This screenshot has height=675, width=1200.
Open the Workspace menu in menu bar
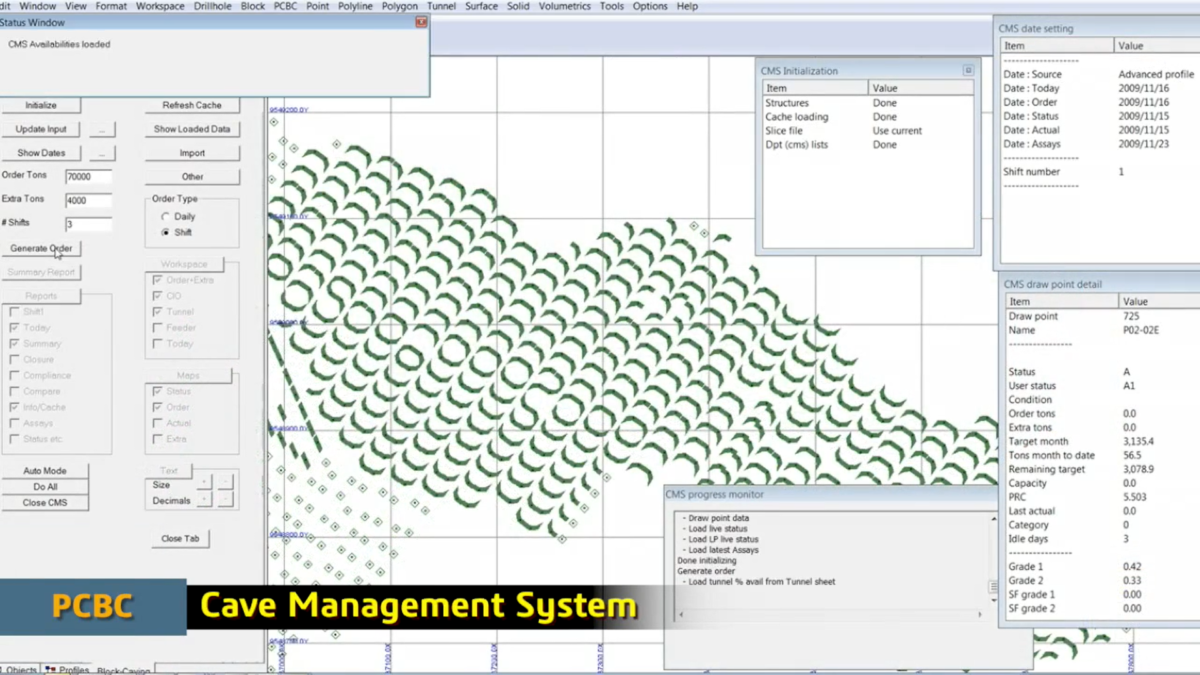tap(160, 6)
